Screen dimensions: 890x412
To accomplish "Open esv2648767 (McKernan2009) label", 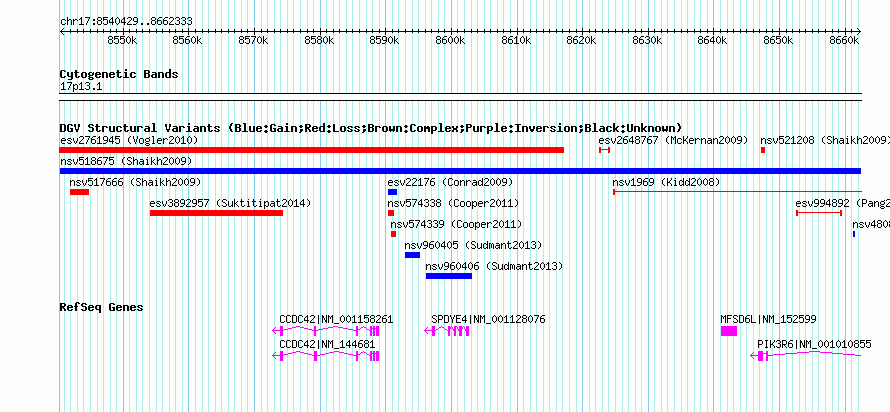I will (673, 140).
